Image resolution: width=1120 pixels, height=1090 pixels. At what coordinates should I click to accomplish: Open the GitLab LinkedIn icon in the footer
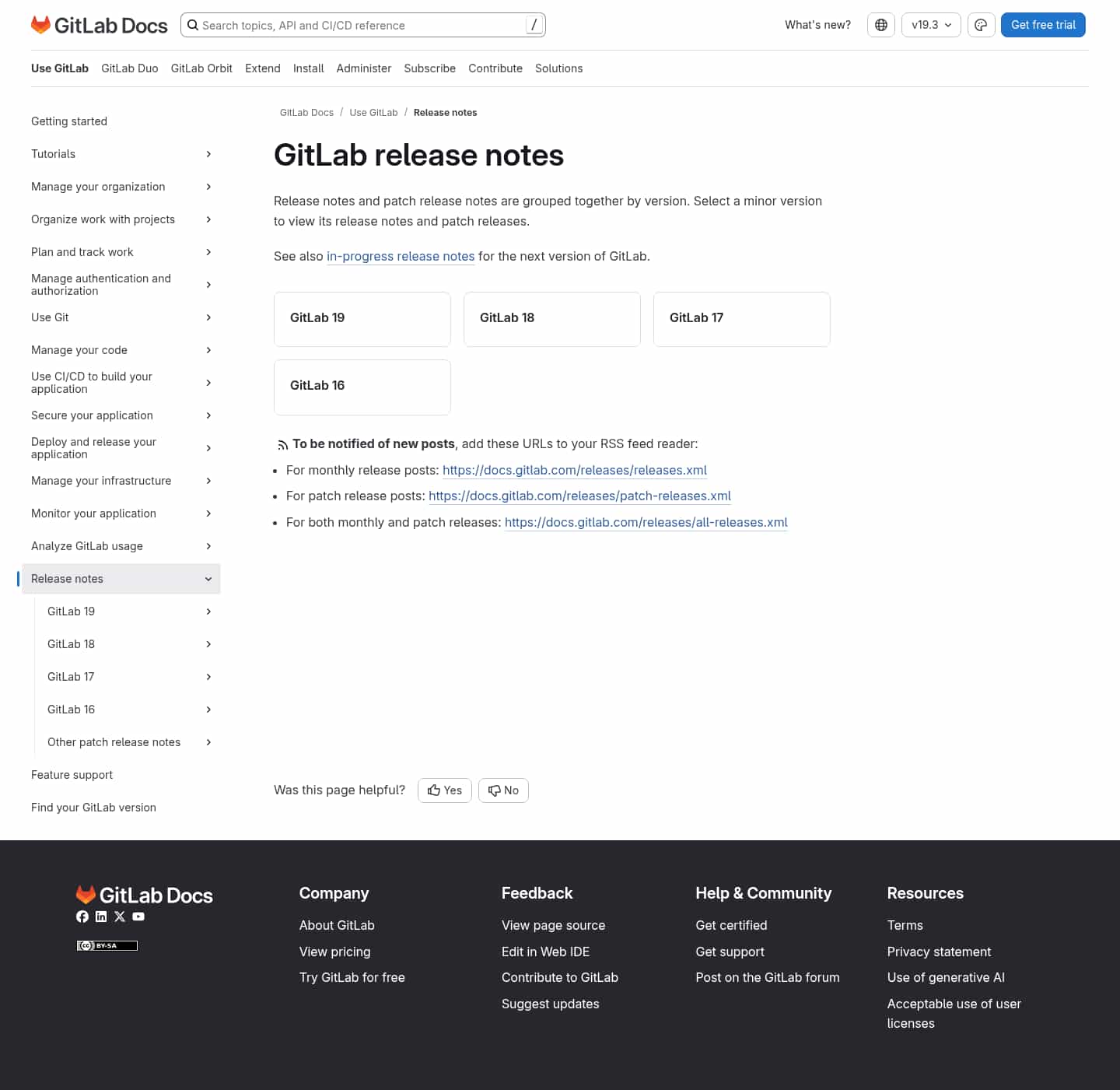click(101, 917)
